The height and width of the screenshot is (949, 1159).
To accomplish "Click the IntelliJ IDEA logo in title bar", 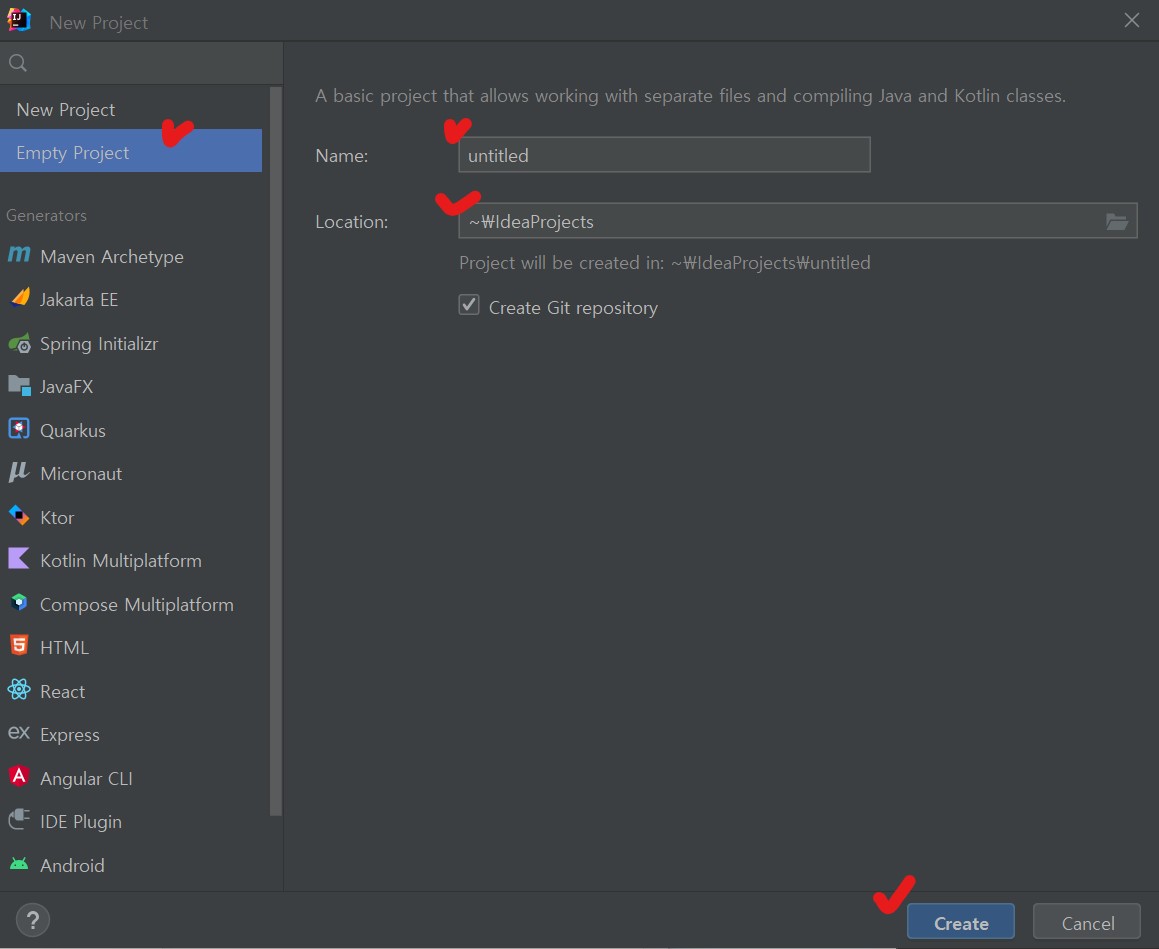I will 18,21.
